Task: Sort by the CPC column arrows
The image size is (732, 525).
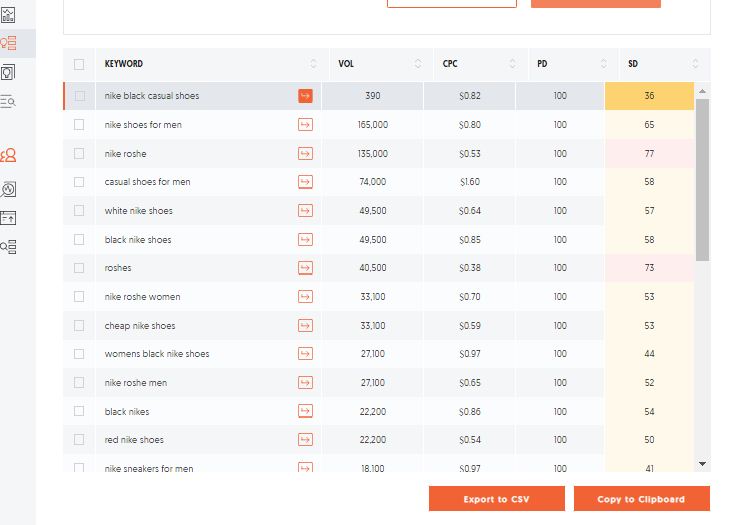Action: tap(512, 64)
